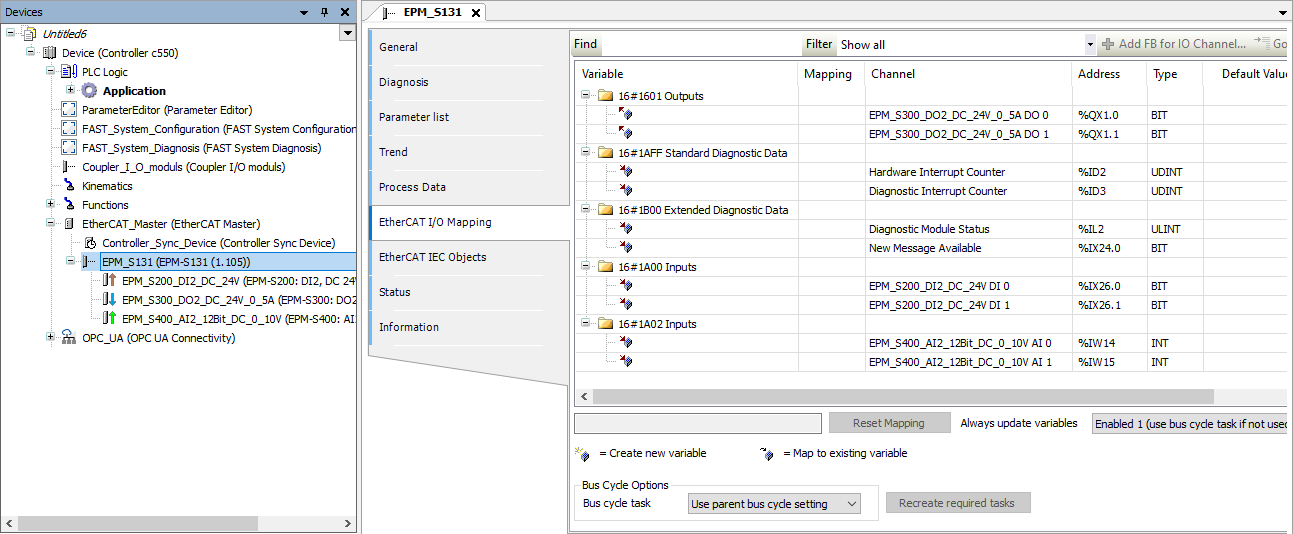Open the Devices panel dropdown arrow
The image size is (1293, 534).
point(304,12)
